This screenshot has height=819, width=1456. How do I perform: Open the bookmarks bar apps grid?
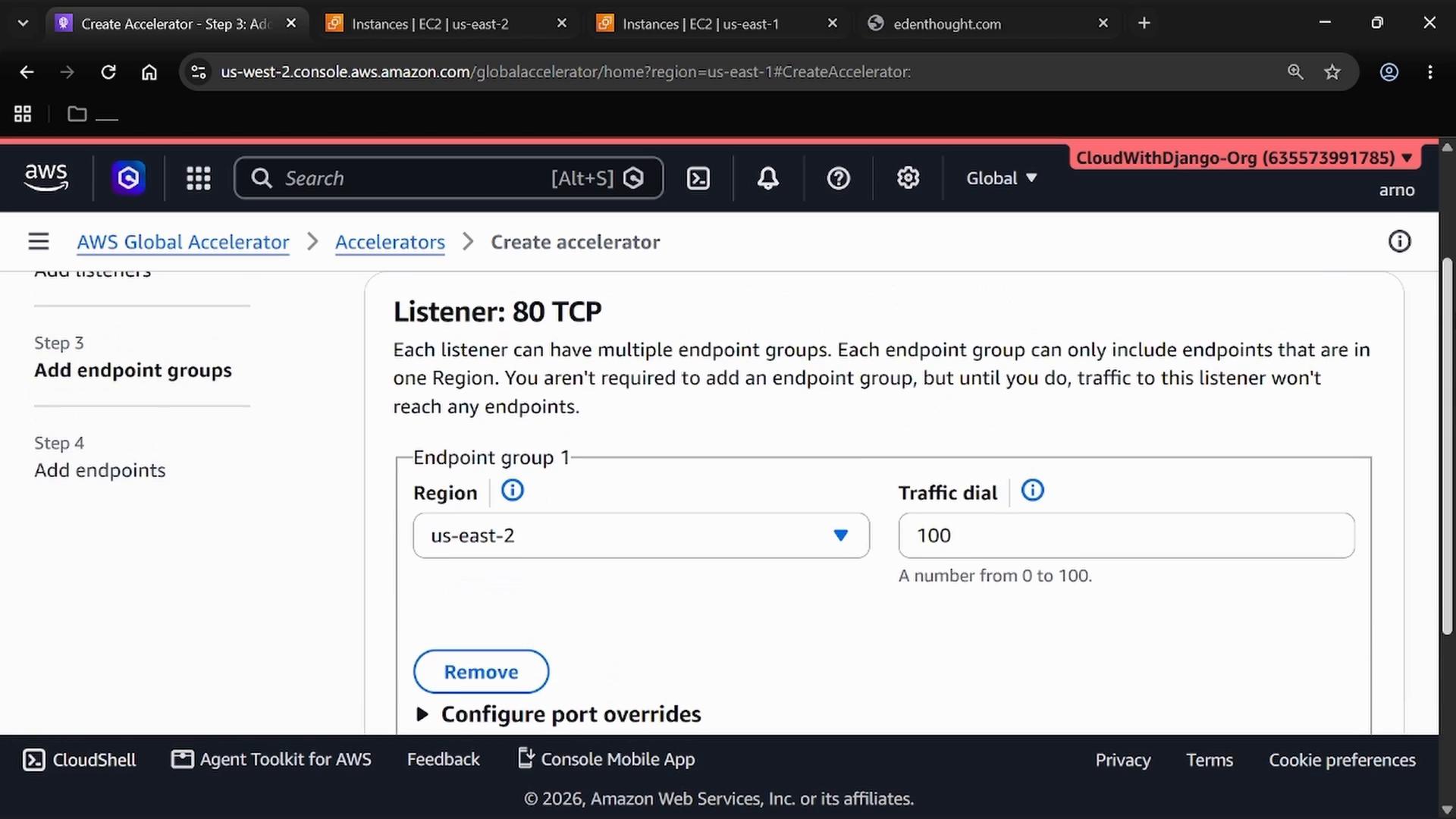[x=23, y=114]
